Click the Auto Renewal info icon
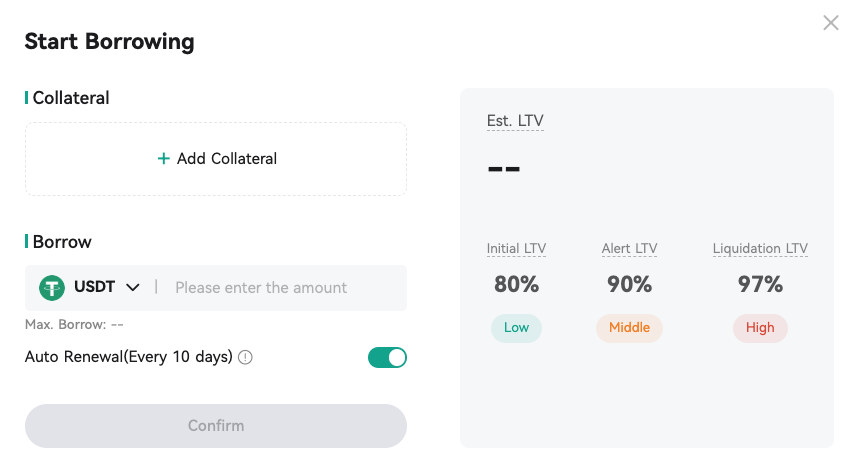 (245, 358)
